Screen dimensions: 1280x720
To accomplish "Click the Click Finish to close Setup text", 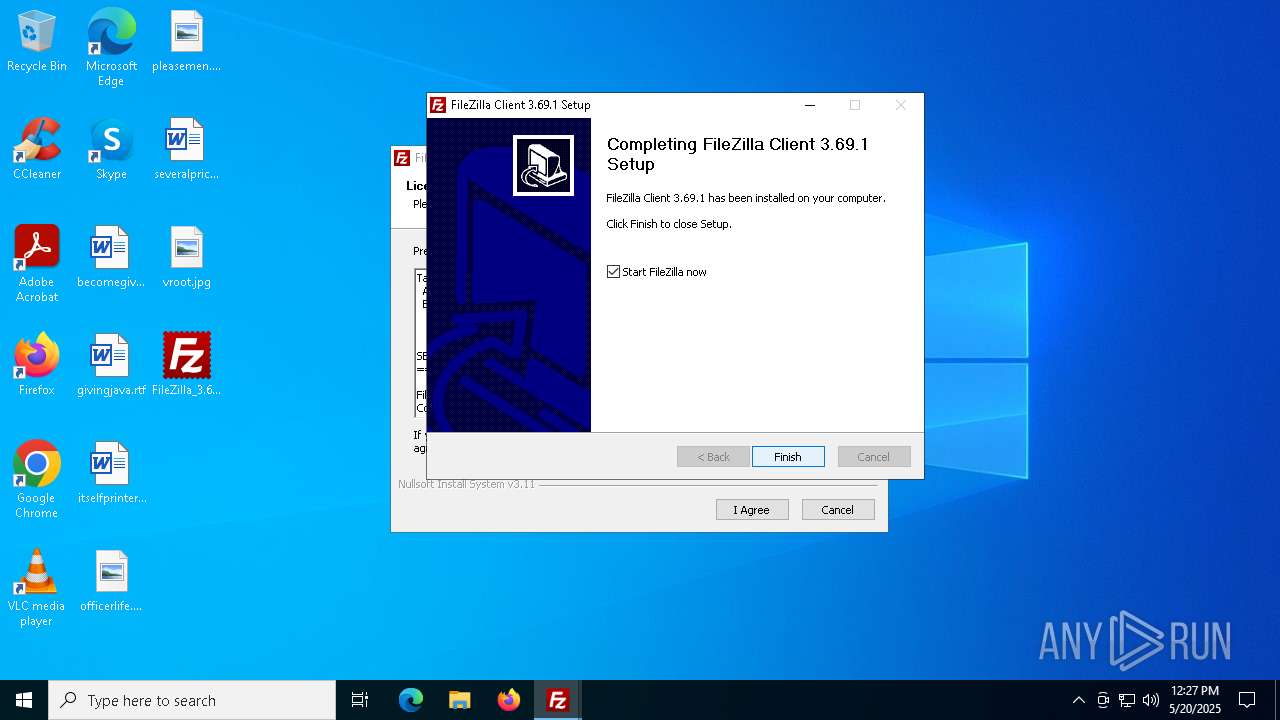I will coord(669,224).
